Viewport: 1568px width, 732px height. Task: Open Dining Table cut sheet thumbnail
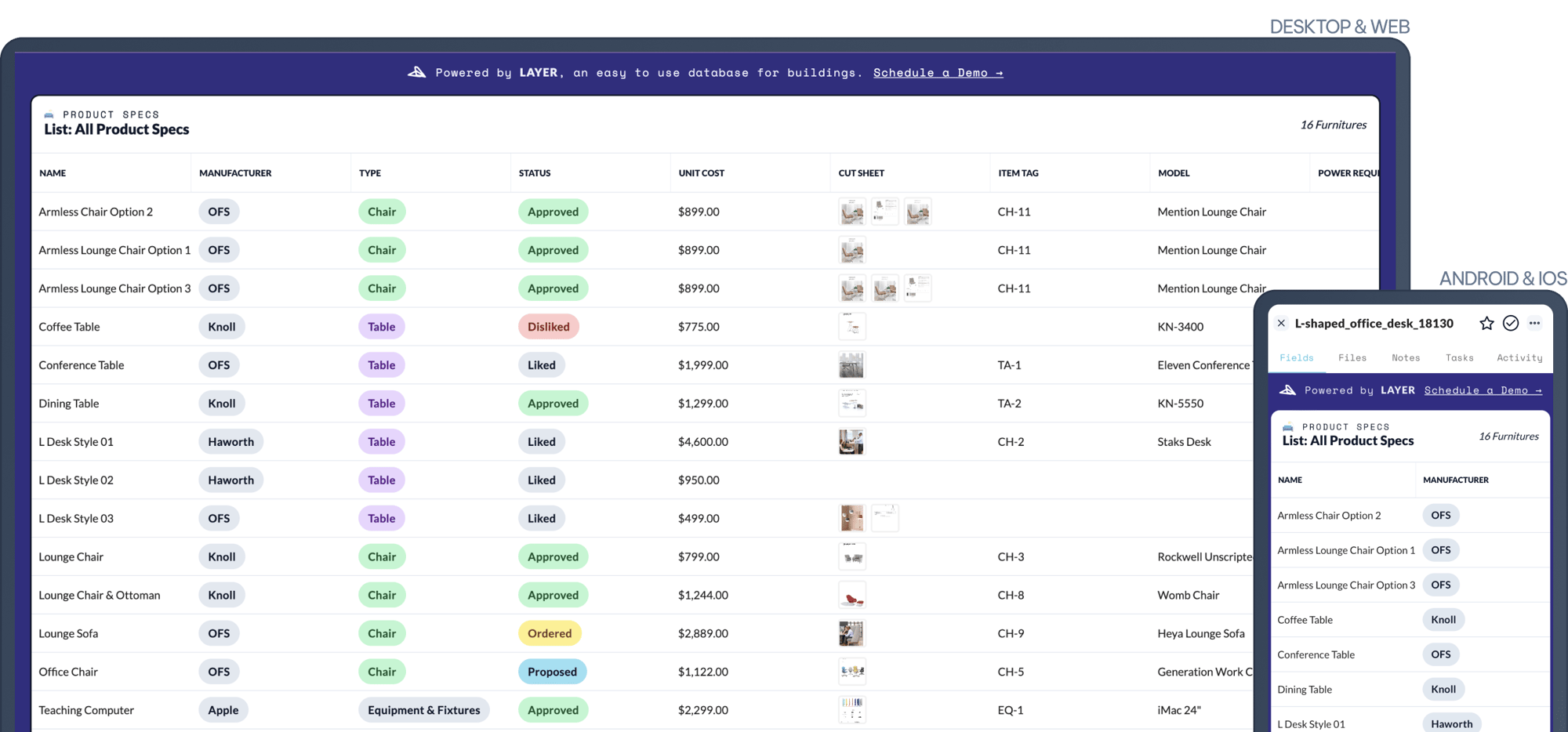pyautogui.click(x=852, y=404)
